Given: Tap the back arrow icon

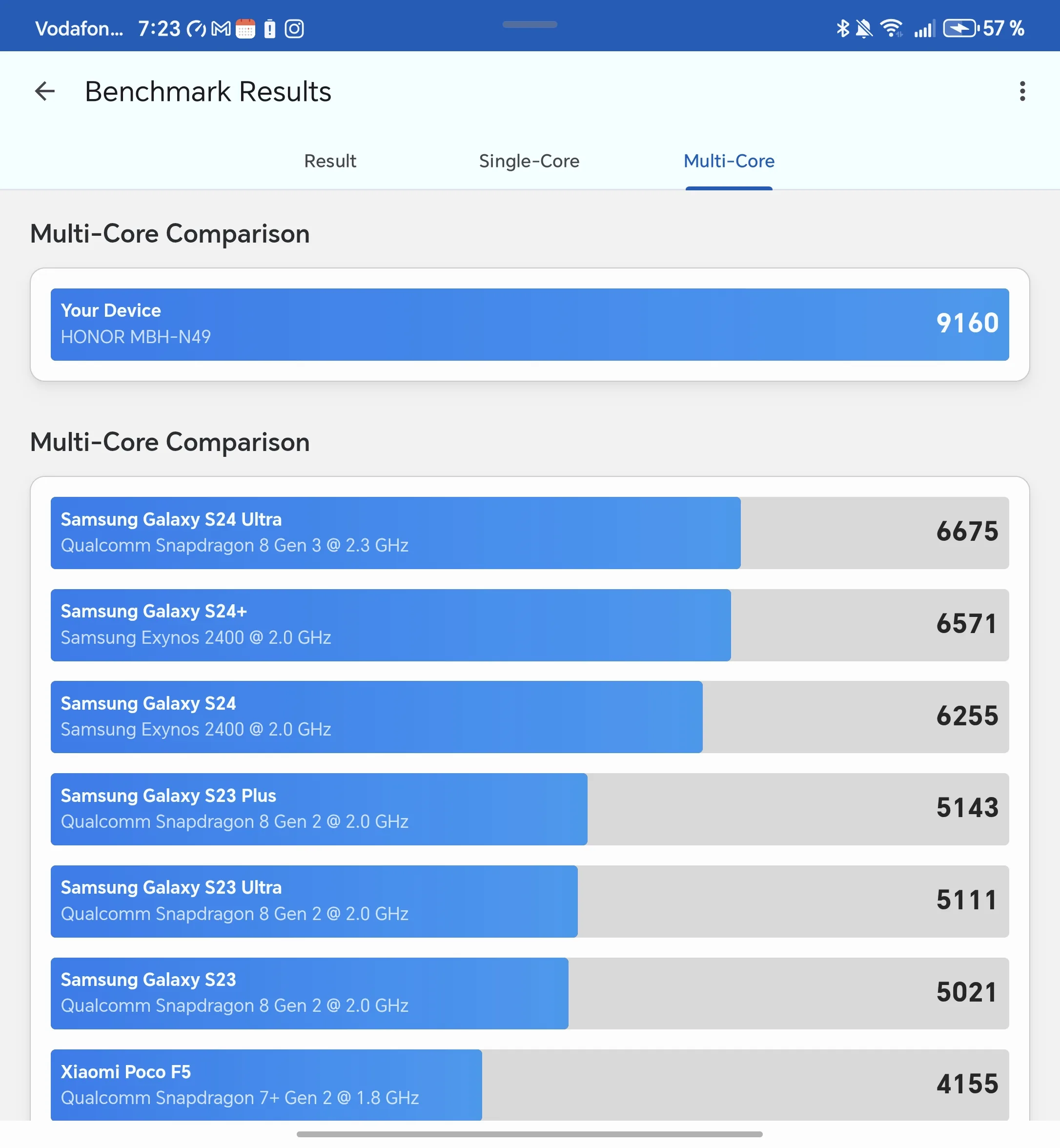Looking at the screenshot, I should [45, 91].
